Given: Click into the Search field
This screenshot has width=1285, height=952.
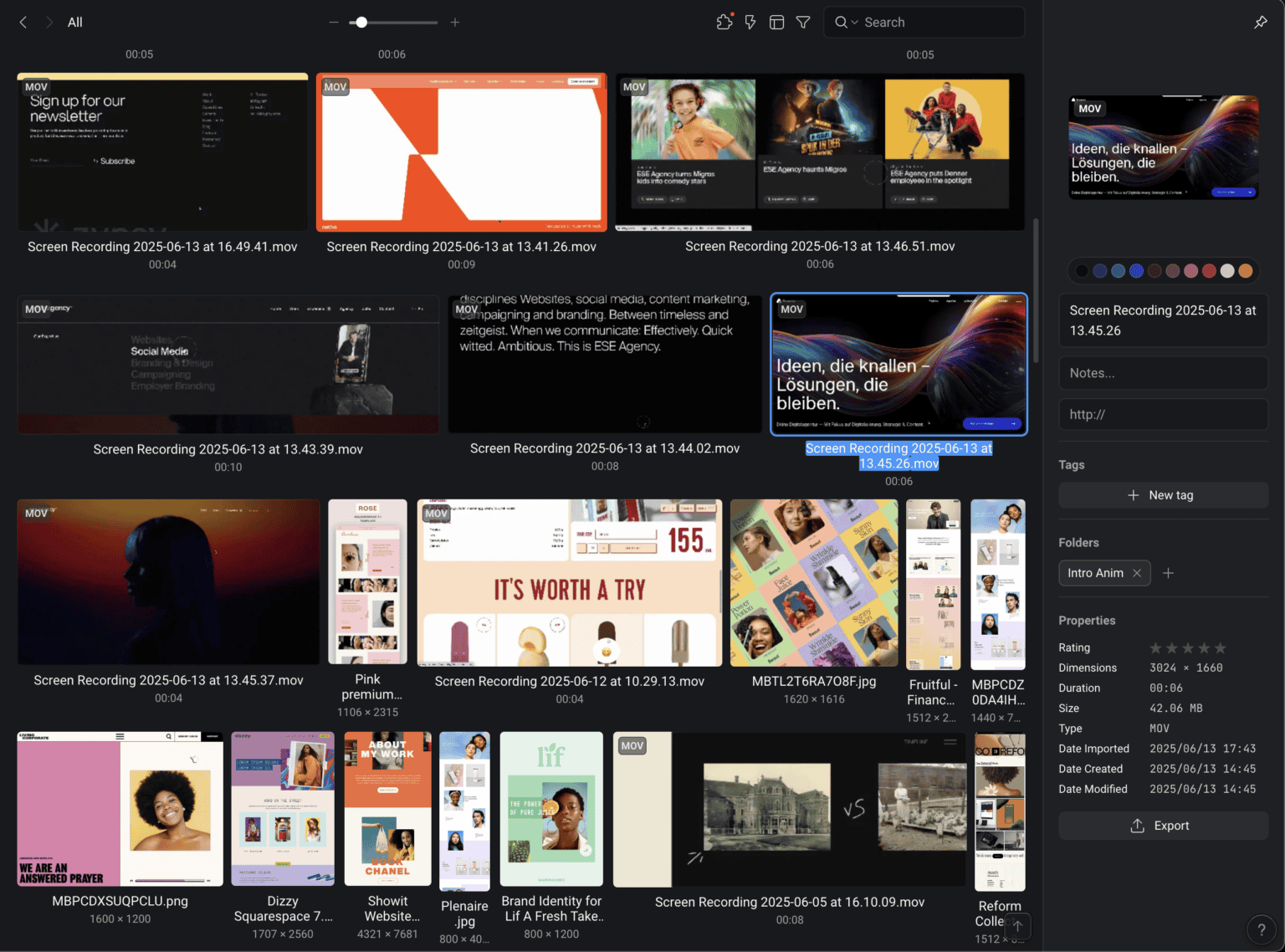Looking at the screenshot, I should click(x=924, y=23).
